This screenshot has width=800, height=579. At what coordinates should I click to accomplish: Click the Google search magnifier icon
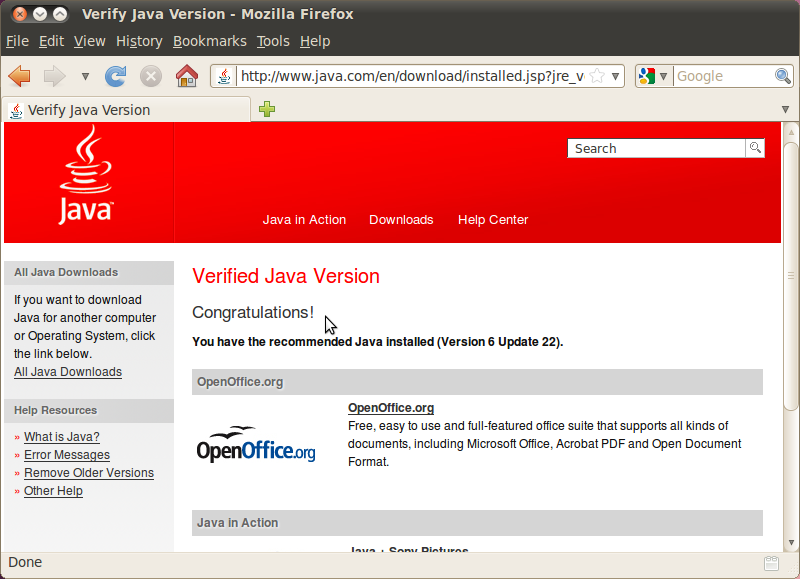click(x=783, y=77)
